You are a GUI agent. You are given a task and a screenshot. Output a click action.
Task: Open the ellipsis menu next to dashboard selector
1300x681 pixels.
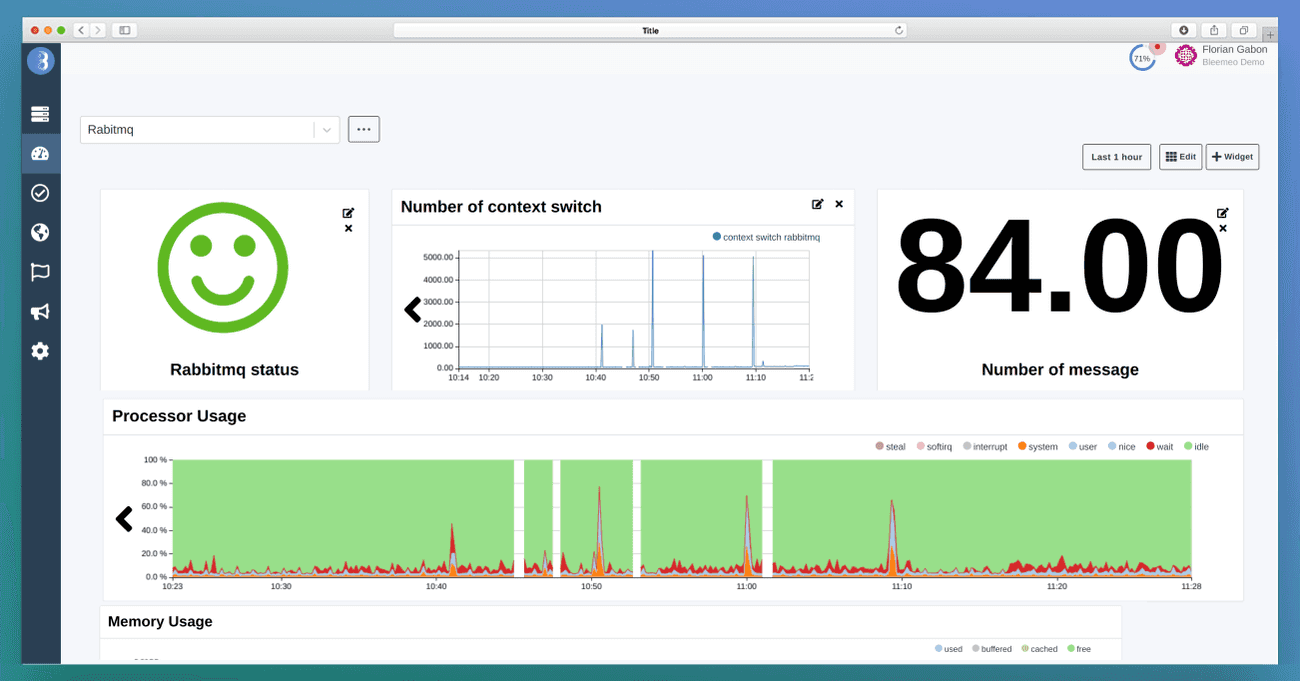[363, 128]
